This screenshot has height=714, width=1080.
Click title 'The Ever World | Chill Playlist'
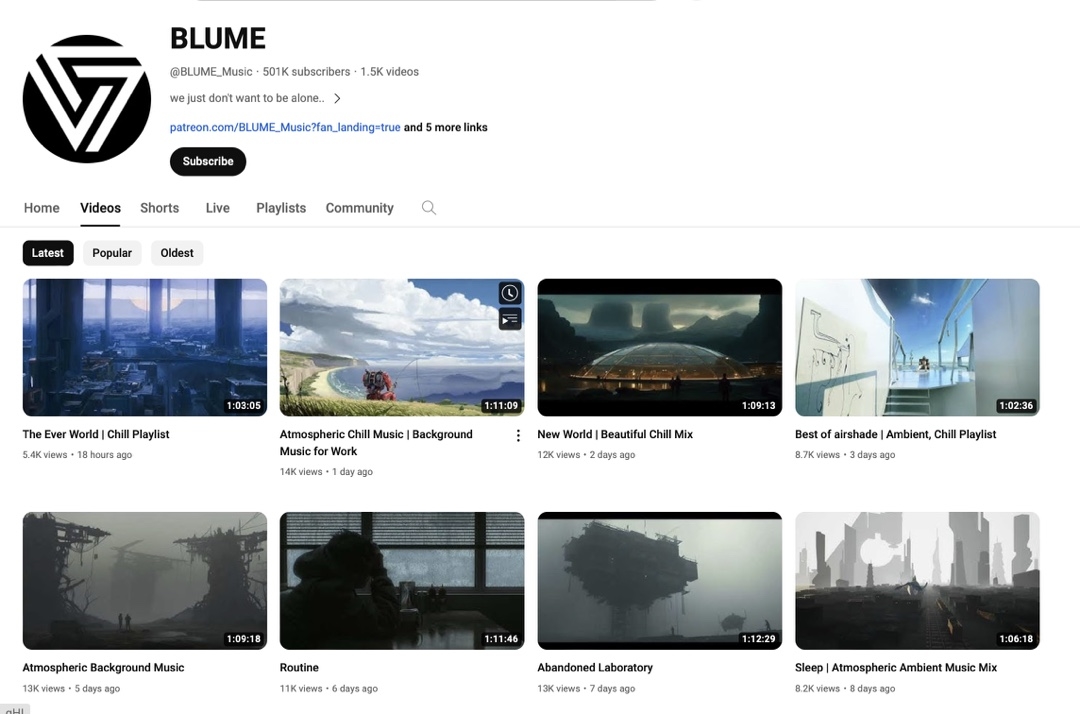(96, 434)
